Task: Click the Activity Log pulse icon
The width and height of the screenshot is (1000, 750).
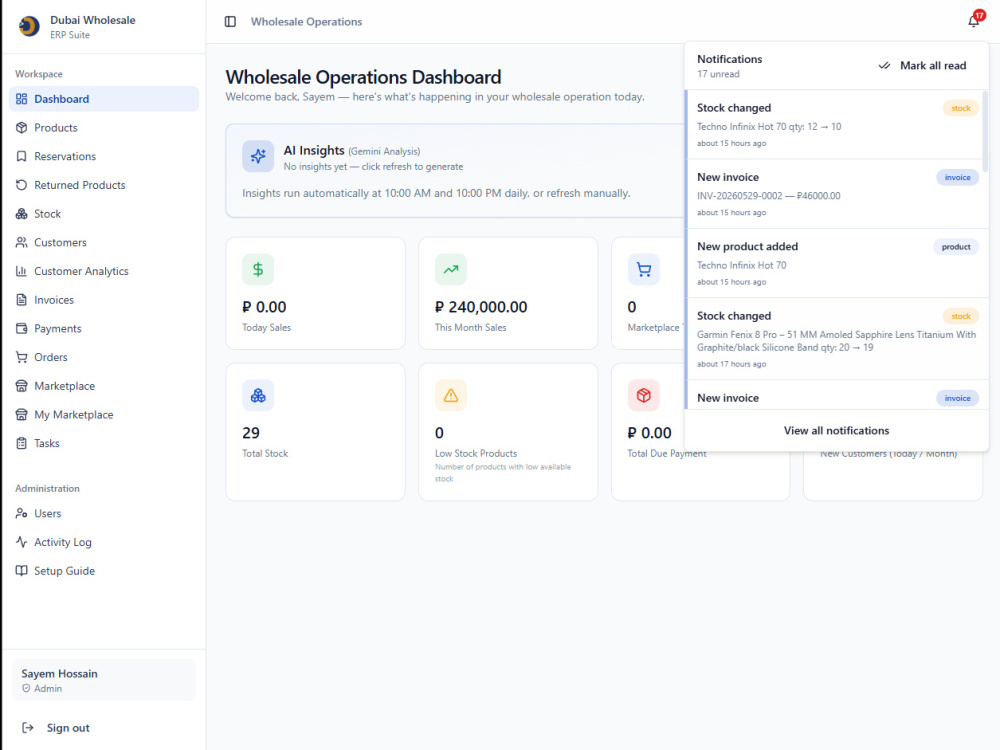Action: pyautogui.click(x=22, y=542)
